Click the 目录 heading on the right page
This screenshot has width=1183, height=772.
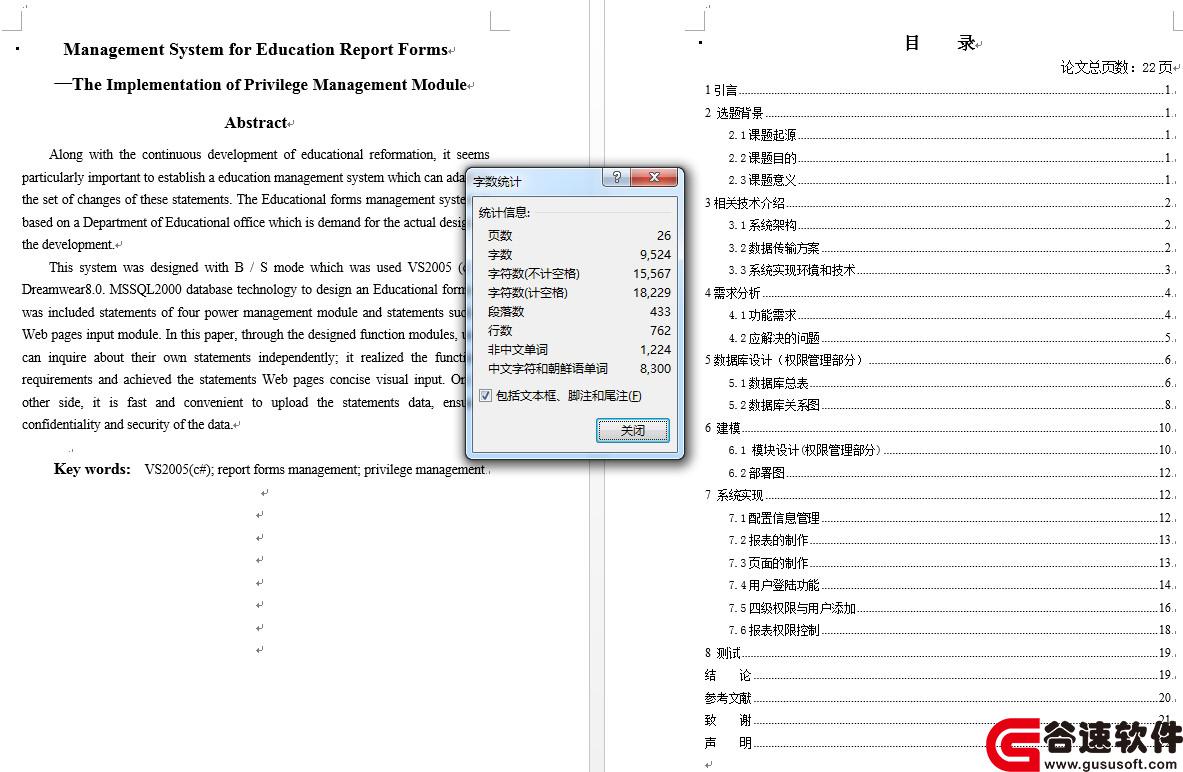(x=939, y=43)
